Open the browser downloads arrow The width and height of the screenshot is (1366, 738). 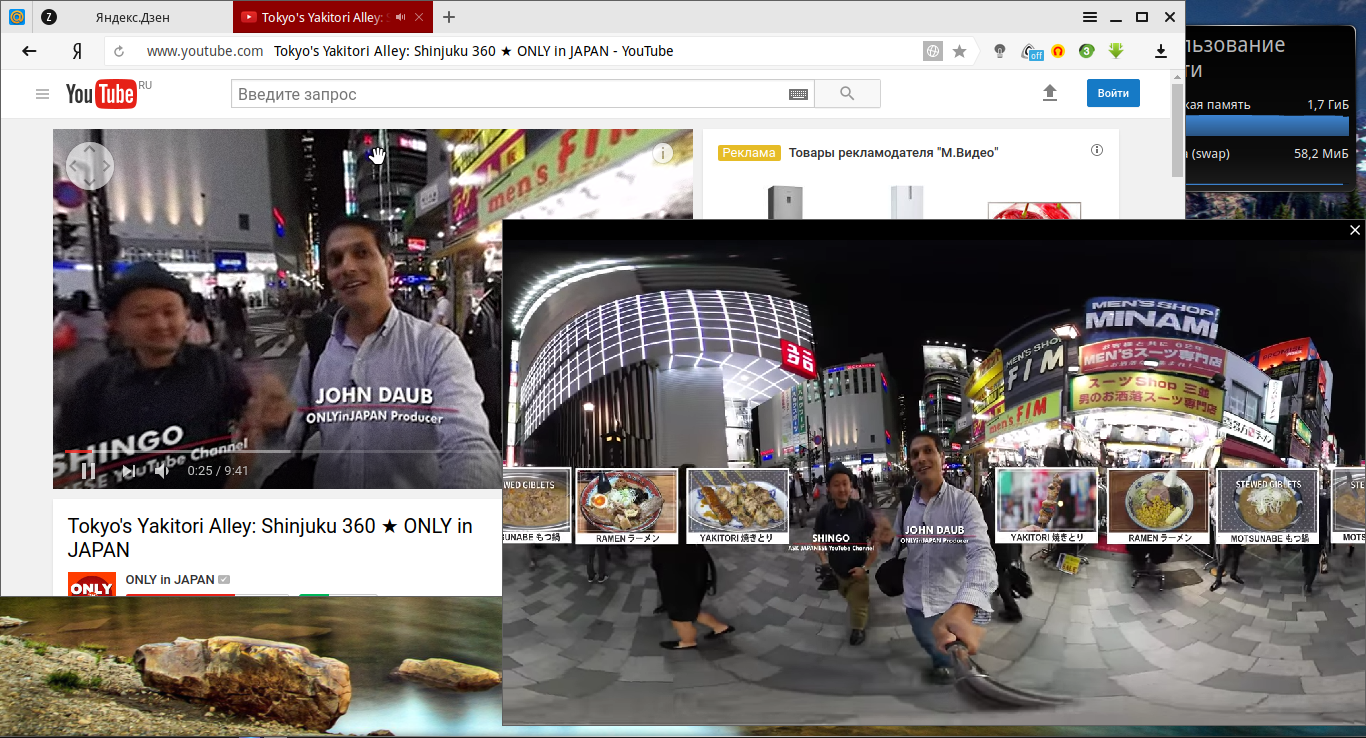[x=1161, y=51]
